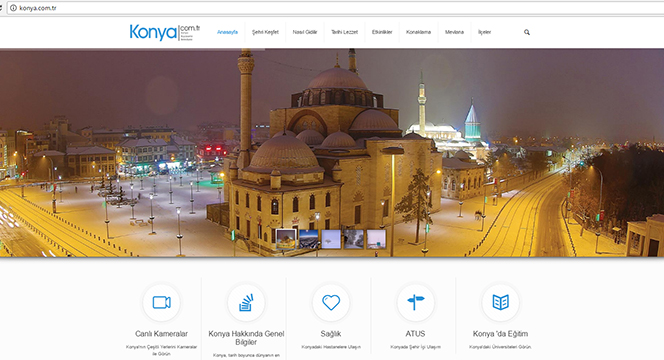Click the Konya Hakkında Genel Bilgiler heading
Screen dimensions: 664x360
click(246, 338)
